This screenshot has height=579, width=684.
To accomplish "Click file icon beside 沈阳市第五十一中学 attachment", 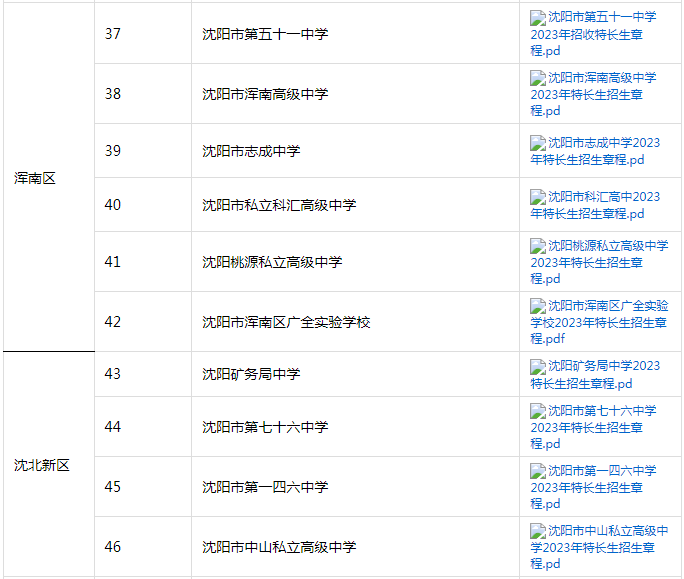I will coord(538,18).
